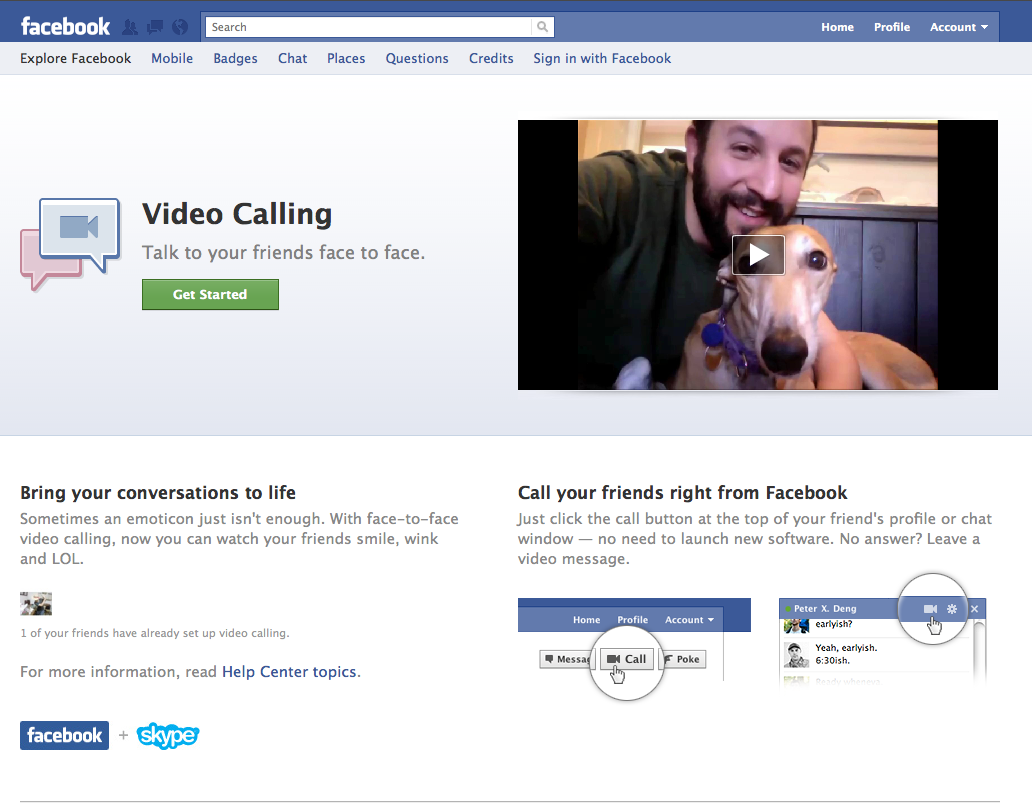
Task: Click the close X in chat illustration
Action: pos(975,609)
